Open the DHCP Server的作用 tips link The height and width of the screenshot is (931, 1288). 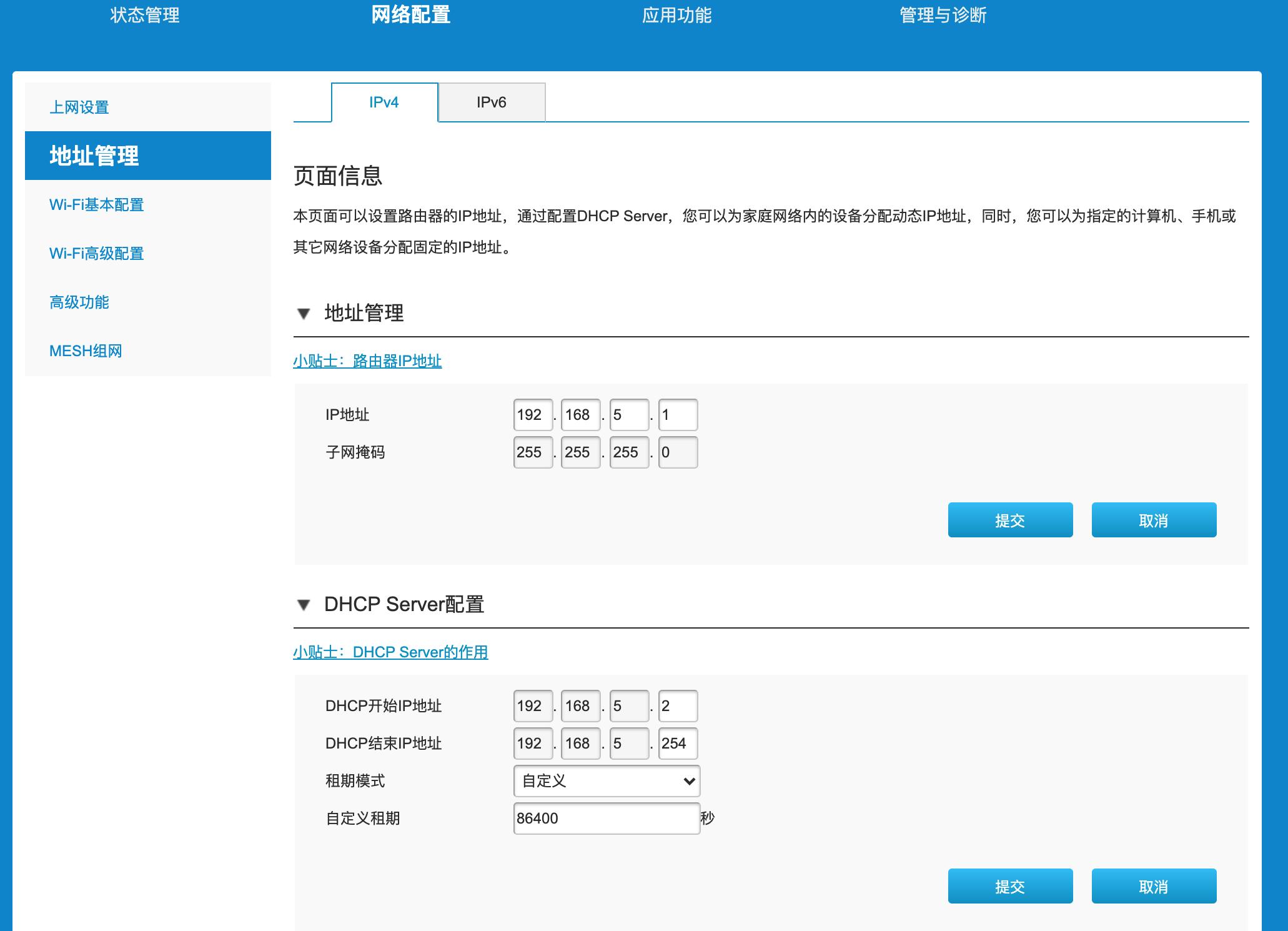391,652
